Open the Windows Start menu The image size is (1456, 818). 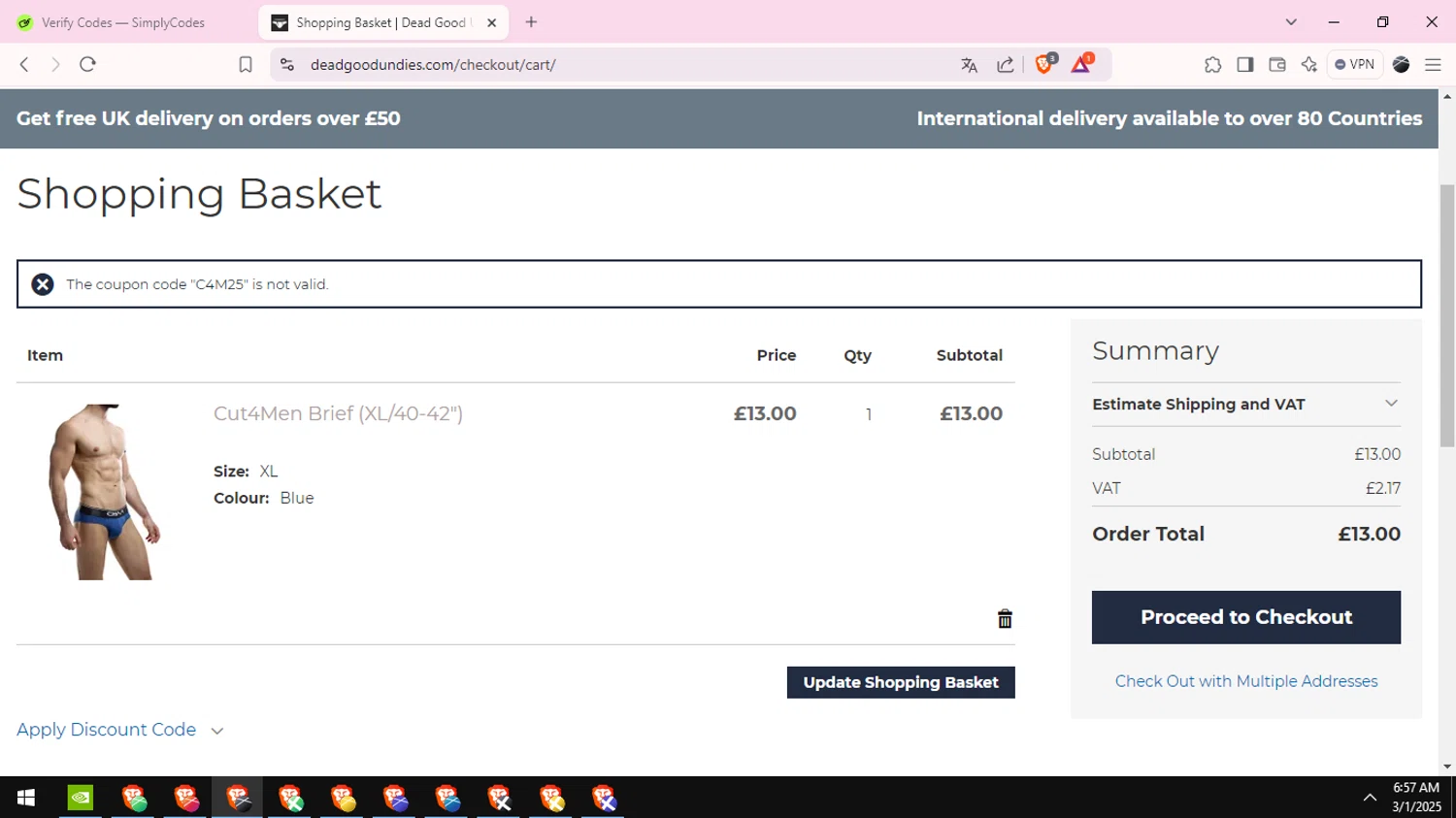click(x=26, y=798)
